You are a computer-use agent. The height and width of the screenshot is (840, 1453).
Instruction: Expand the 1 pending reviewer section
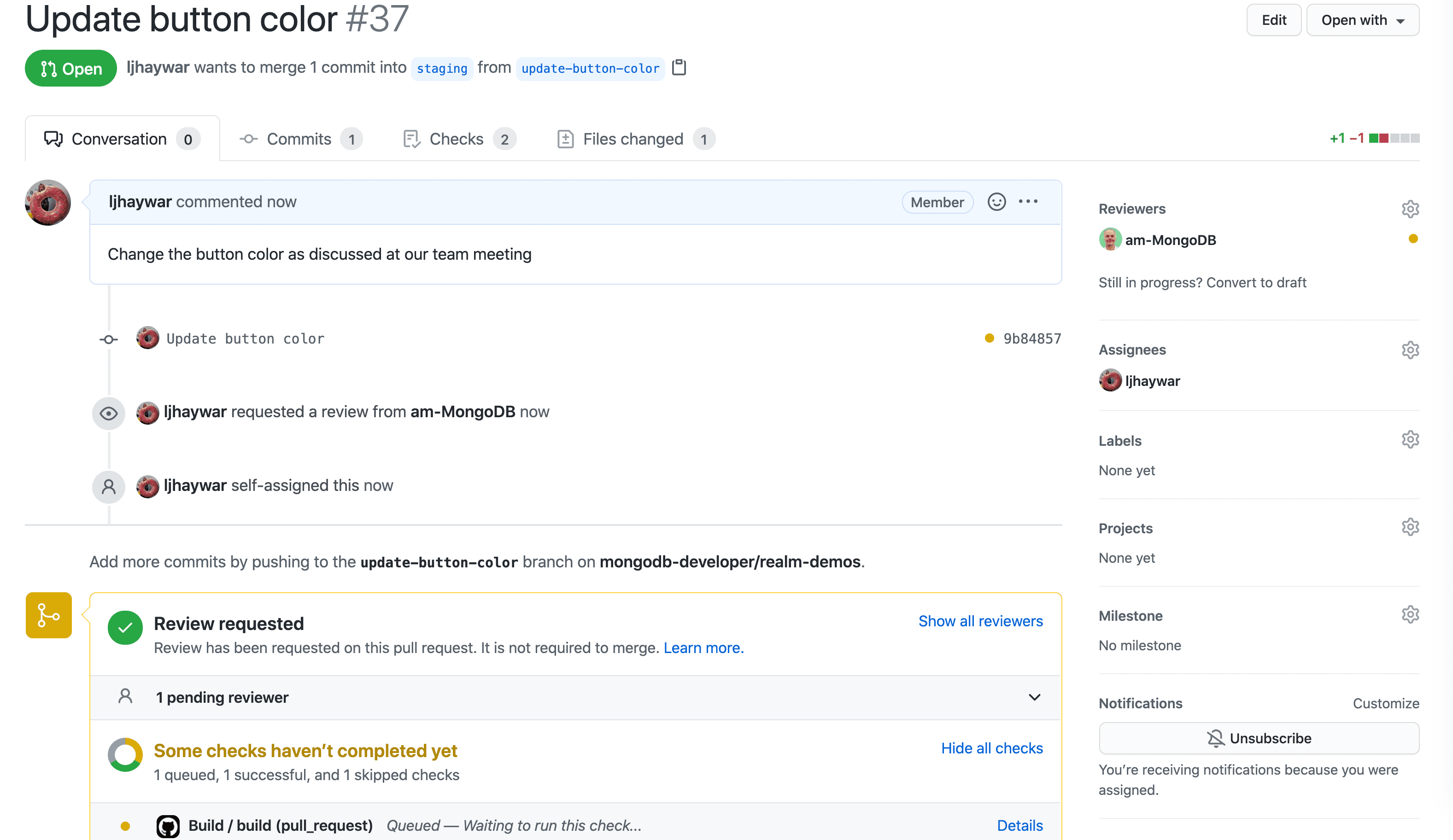point(1035,697)
